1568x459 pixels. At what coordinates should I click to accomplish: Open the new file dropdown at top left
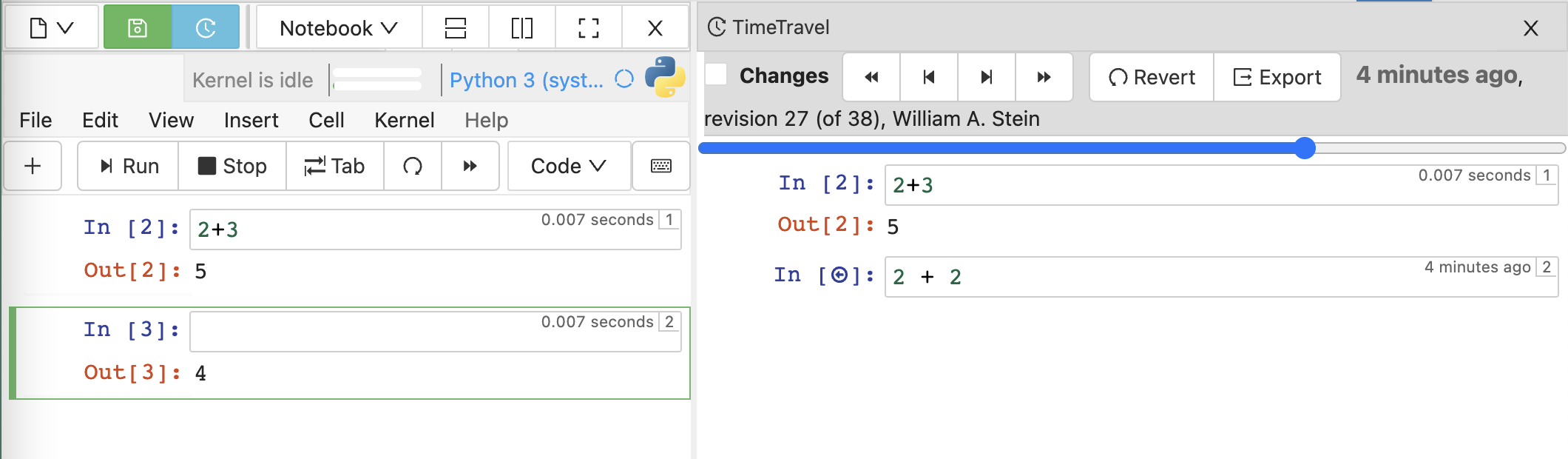50,27
